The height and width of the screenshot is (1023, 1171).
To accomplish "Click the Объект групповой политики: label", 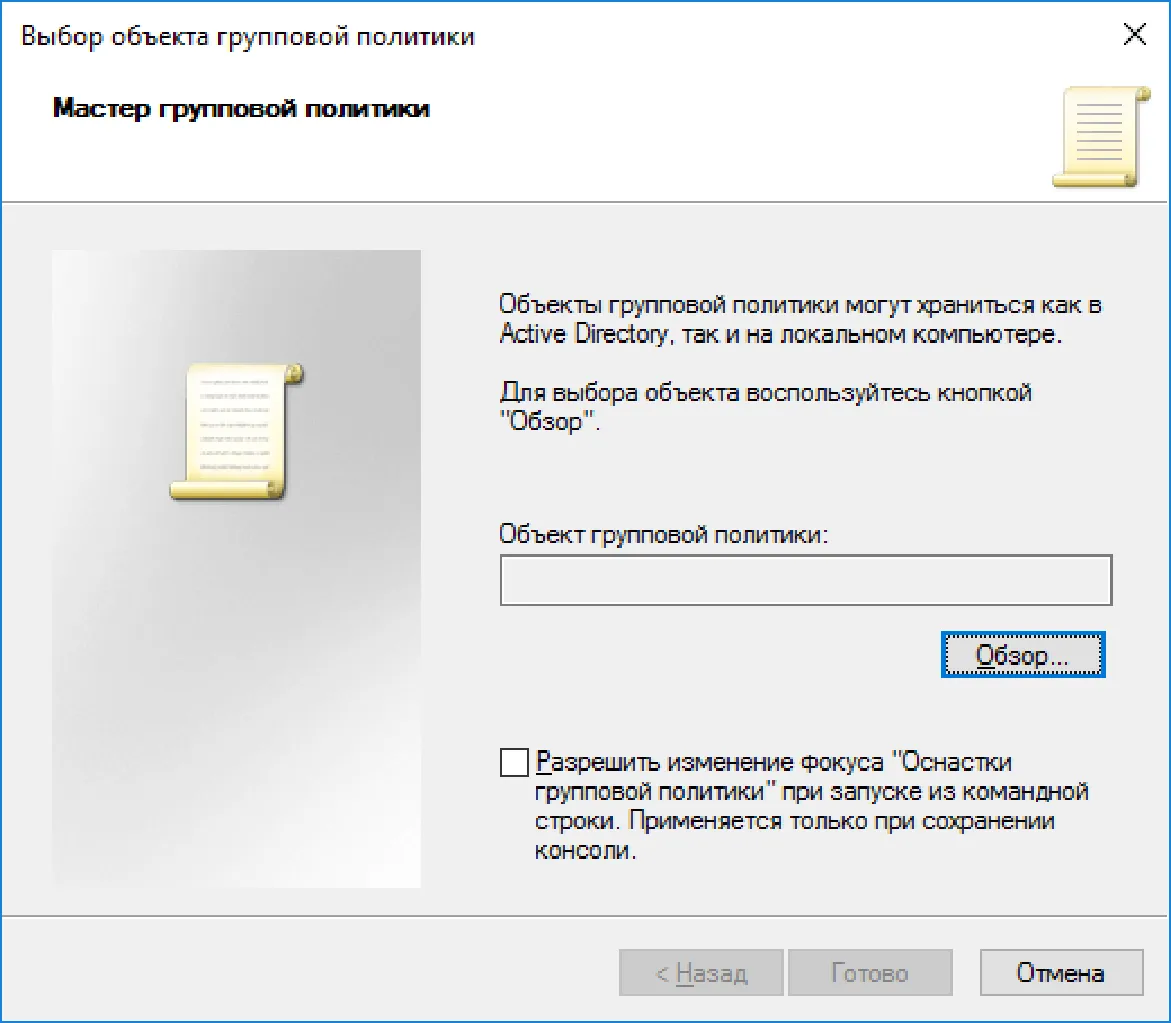I will 663,535.
